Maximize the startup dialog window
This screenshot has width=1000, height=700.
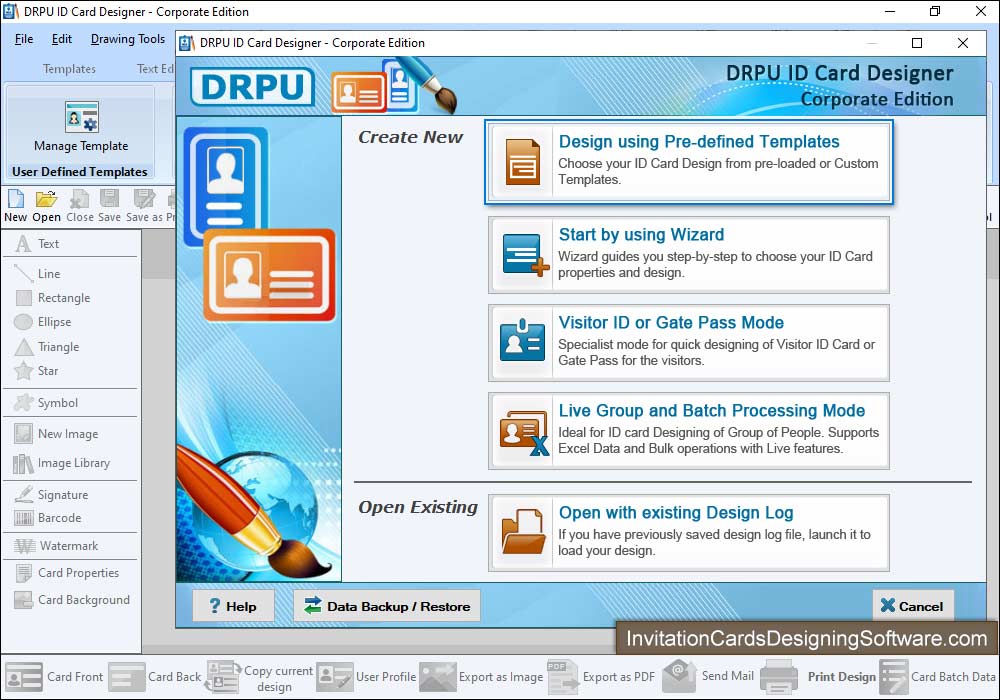point(916,43)
